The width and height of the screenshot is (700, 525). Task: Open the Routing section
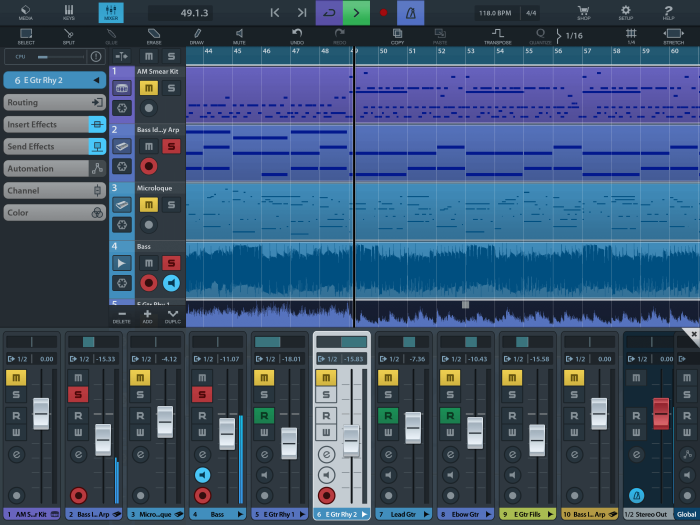tap(55, 102)
